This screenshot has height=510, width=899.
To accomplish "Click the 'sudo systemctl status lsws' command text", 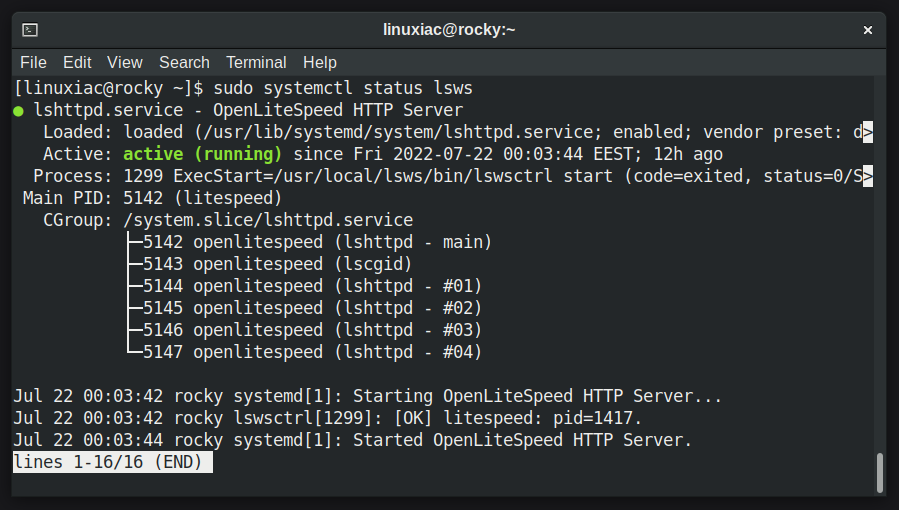I will [x=343, y=88].
